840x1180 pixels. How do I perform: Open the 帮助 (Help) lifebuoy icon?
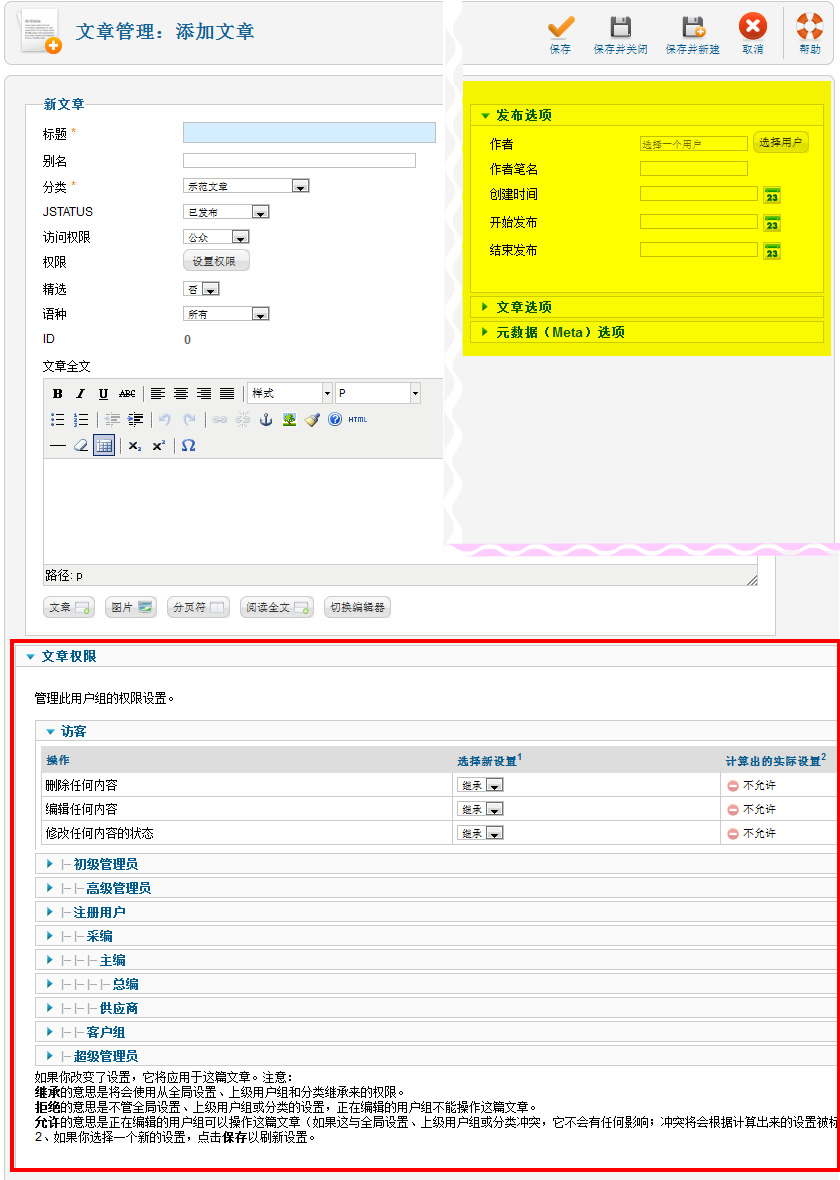point(810,27)
